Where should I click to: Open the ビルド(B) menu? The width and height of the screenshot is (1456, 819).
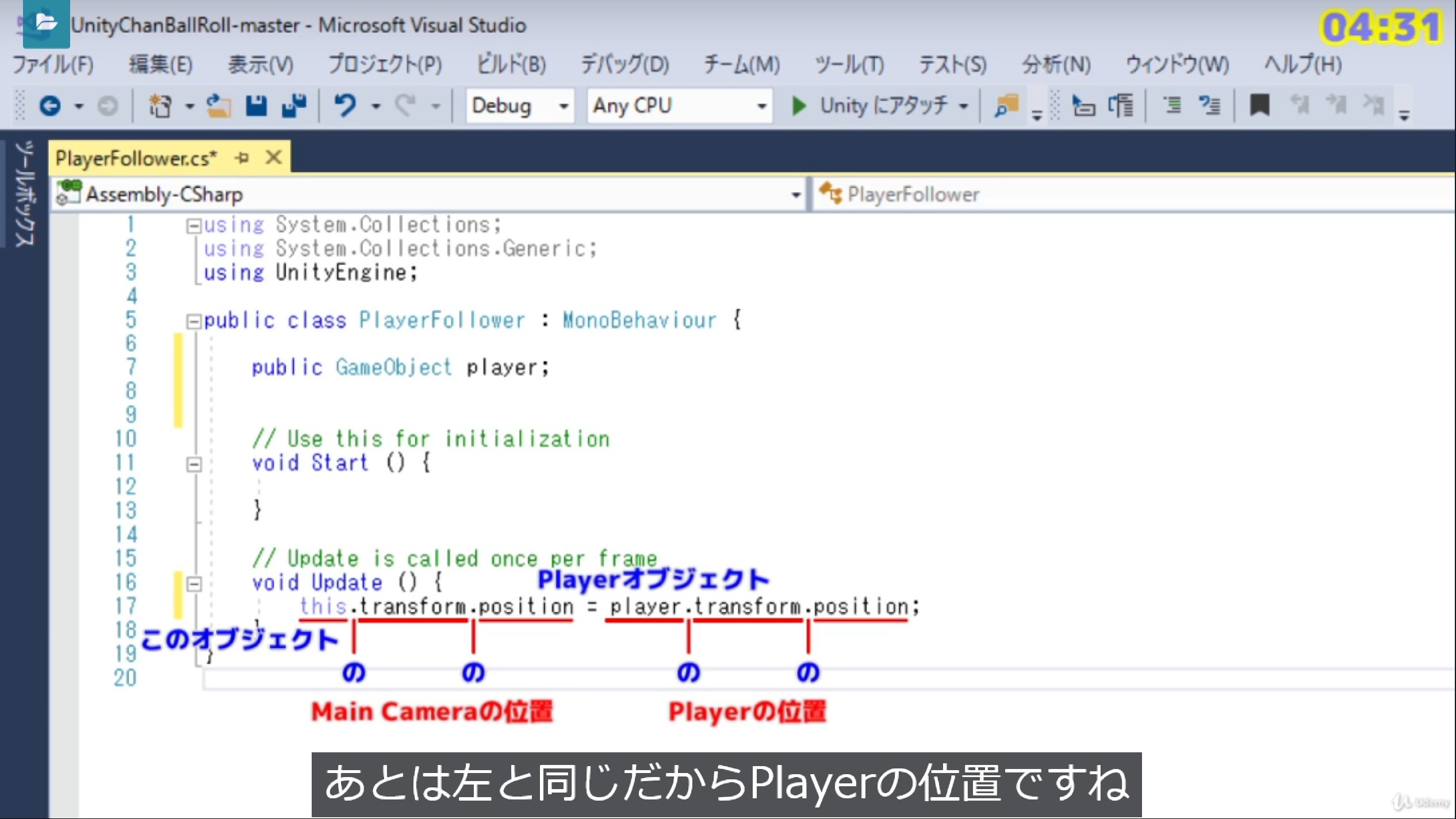[511, 64]
